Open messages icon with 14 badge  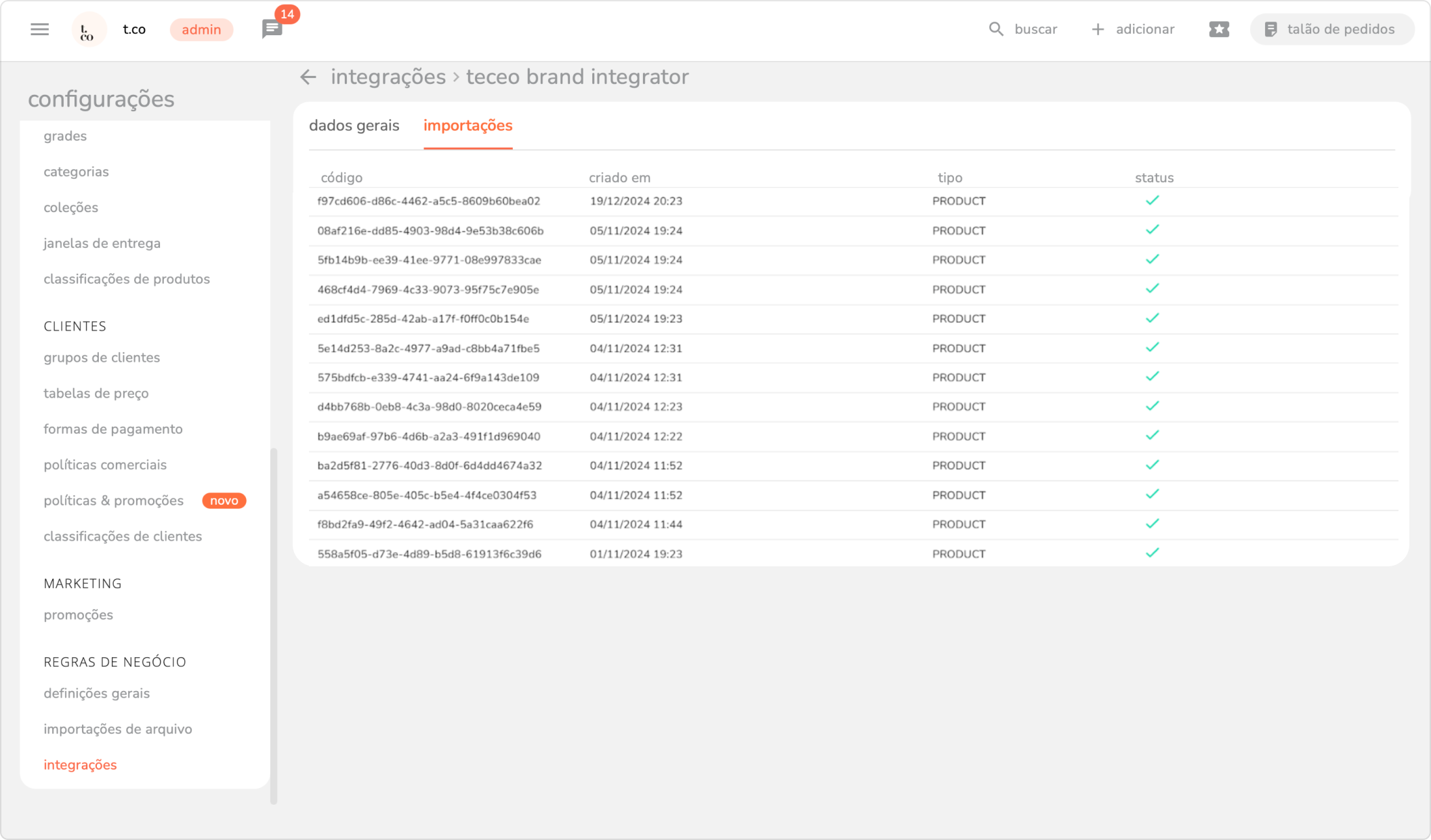[x=272, y=29]
